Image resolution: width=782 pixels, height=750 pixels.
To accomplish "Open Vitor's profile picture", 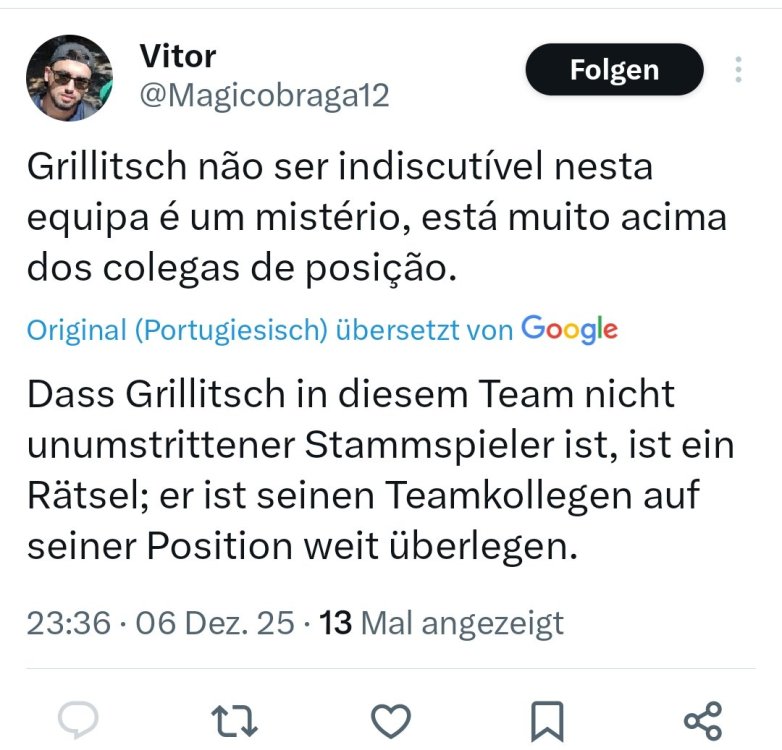I will 69,78.
